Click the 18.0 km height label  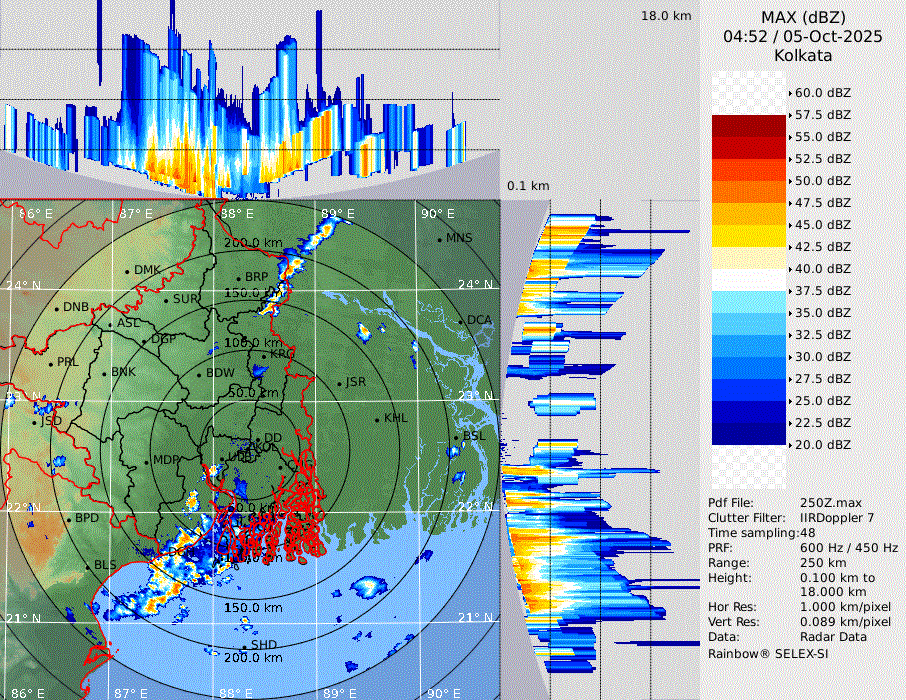click(x=666, y=16)
